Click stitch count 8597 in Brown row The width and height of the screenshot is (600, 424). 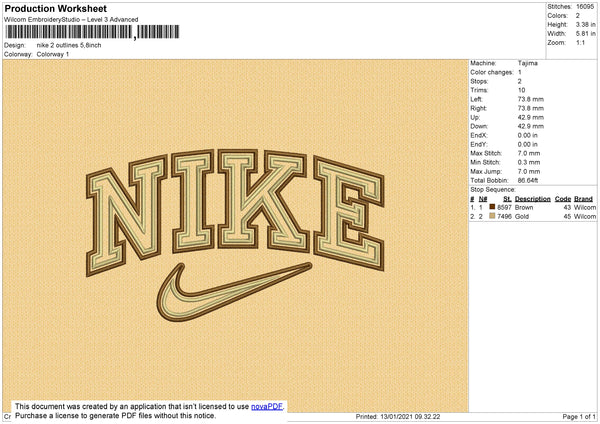point(504,207)
